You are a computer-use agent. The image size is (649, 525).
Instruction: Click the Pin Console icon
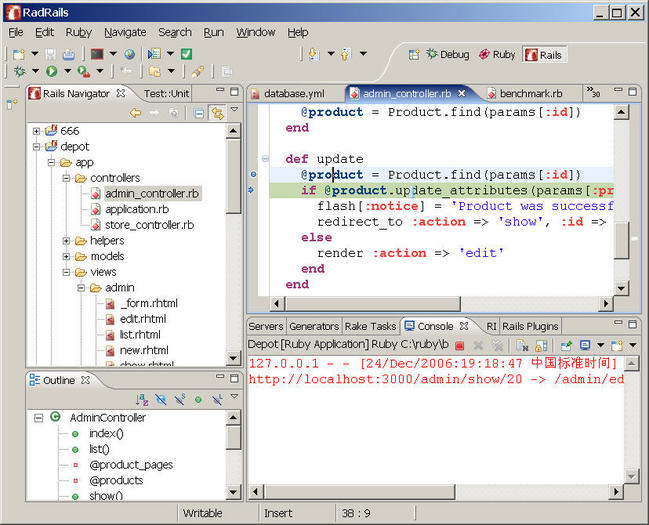pyautogui.click(x=566, y=345)
